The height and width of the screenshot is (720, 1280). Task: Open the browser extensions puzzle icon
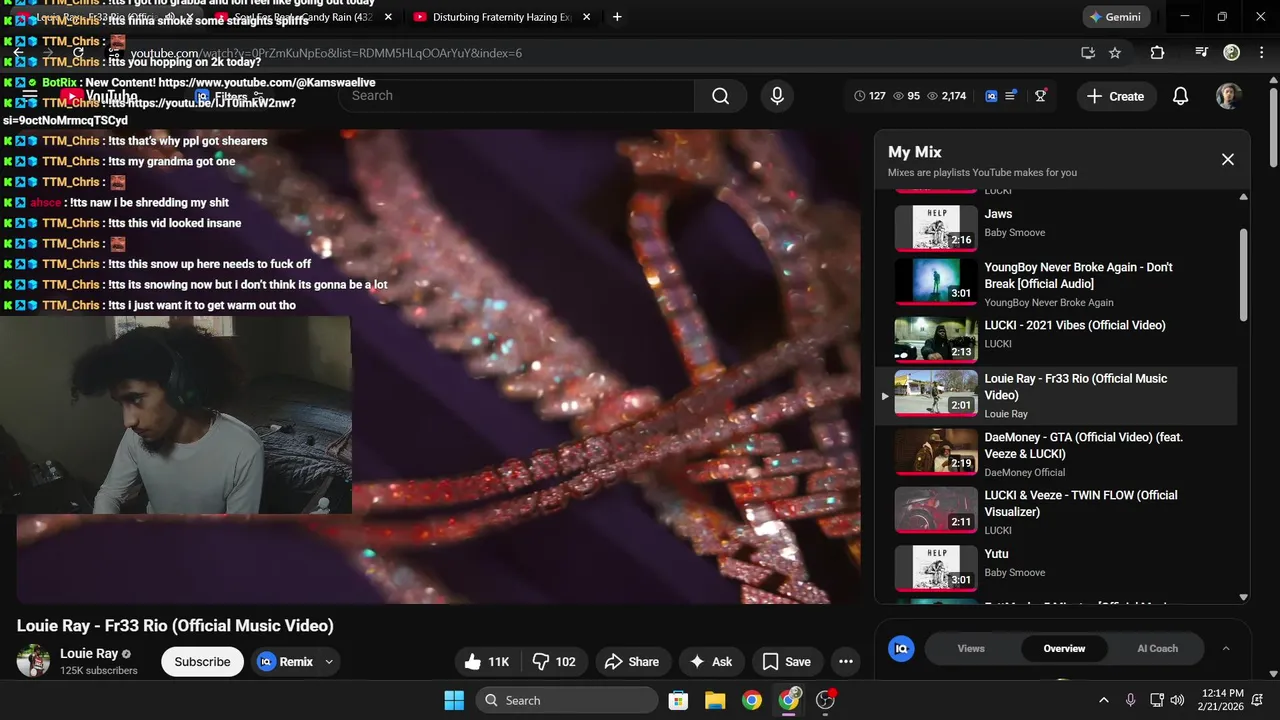click(x=1157, y=53)
